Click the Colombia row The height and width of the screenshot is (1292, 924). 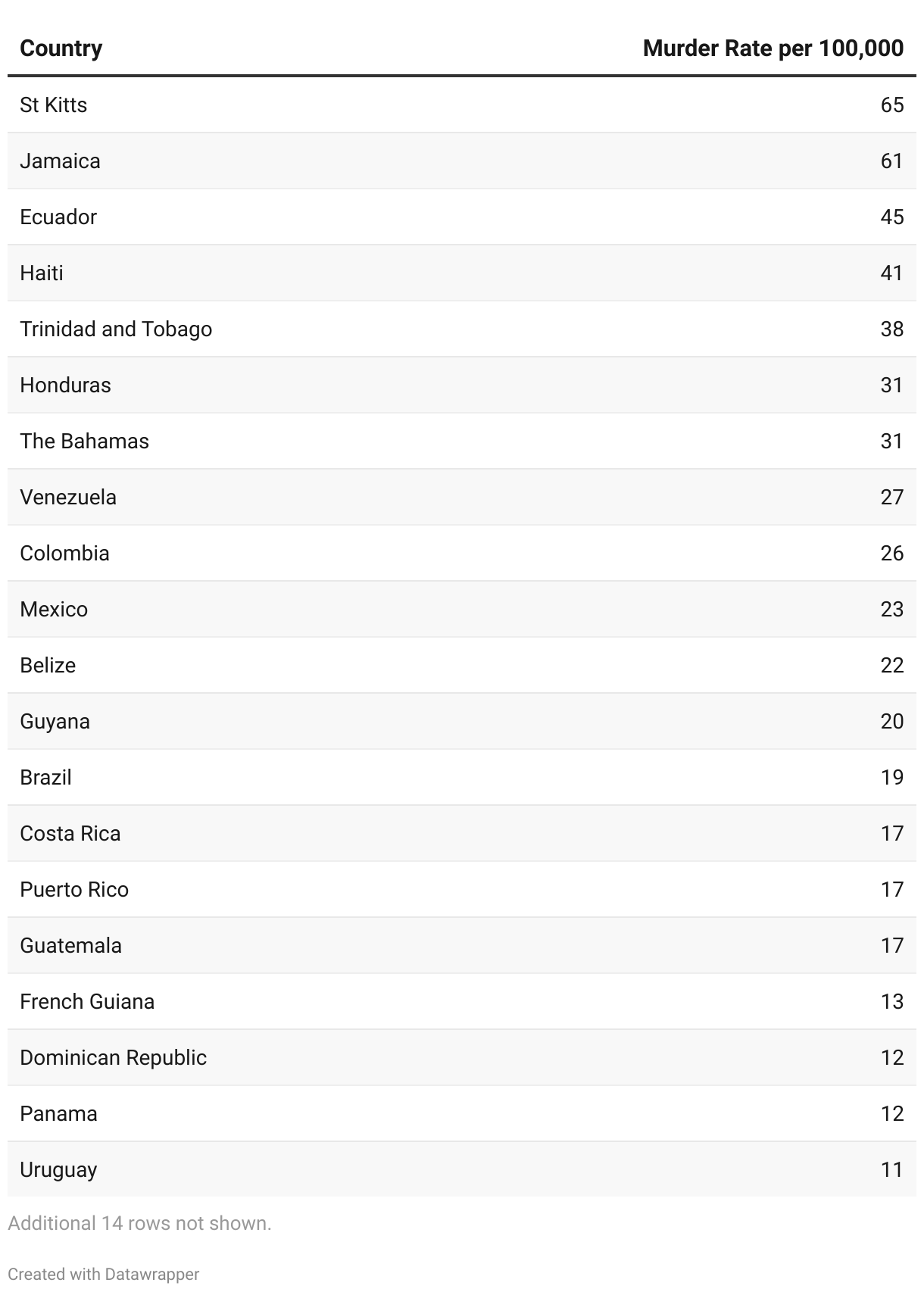tap(462, 553)
